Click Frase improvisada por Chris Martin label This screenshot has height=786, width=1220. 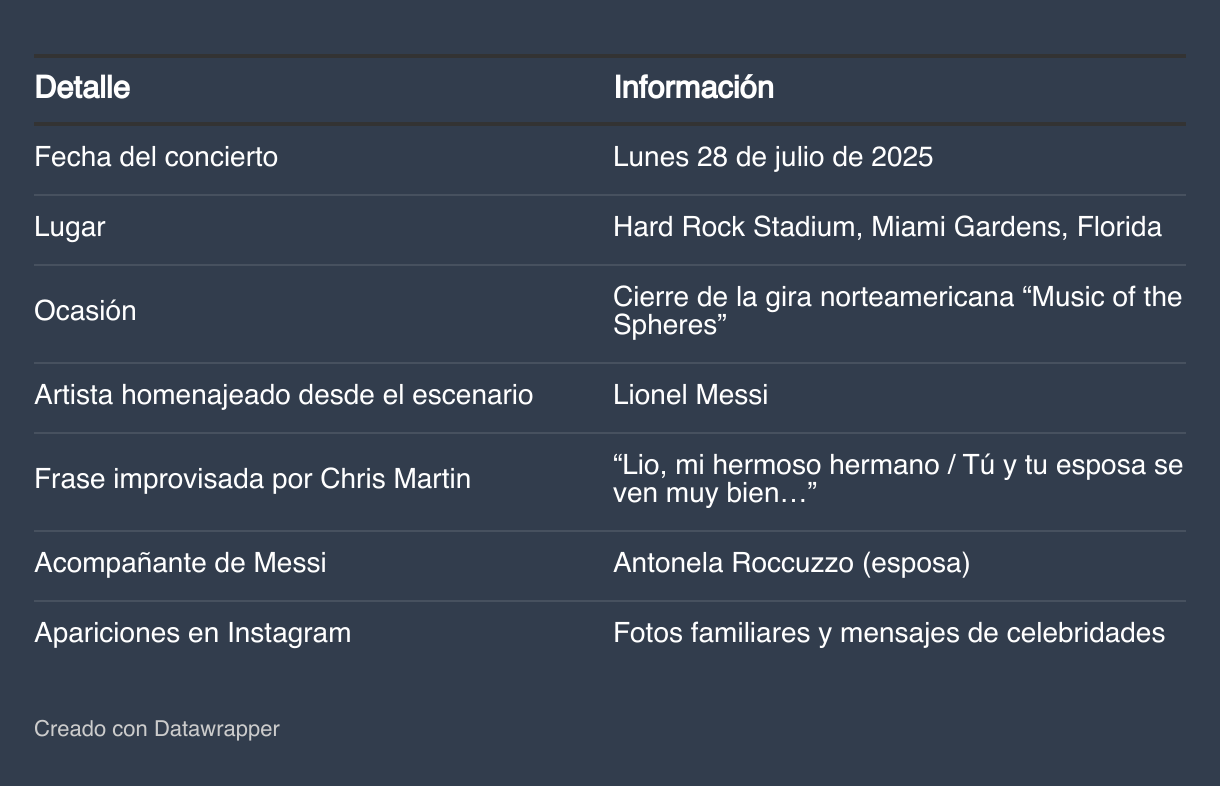pos(252,479)
